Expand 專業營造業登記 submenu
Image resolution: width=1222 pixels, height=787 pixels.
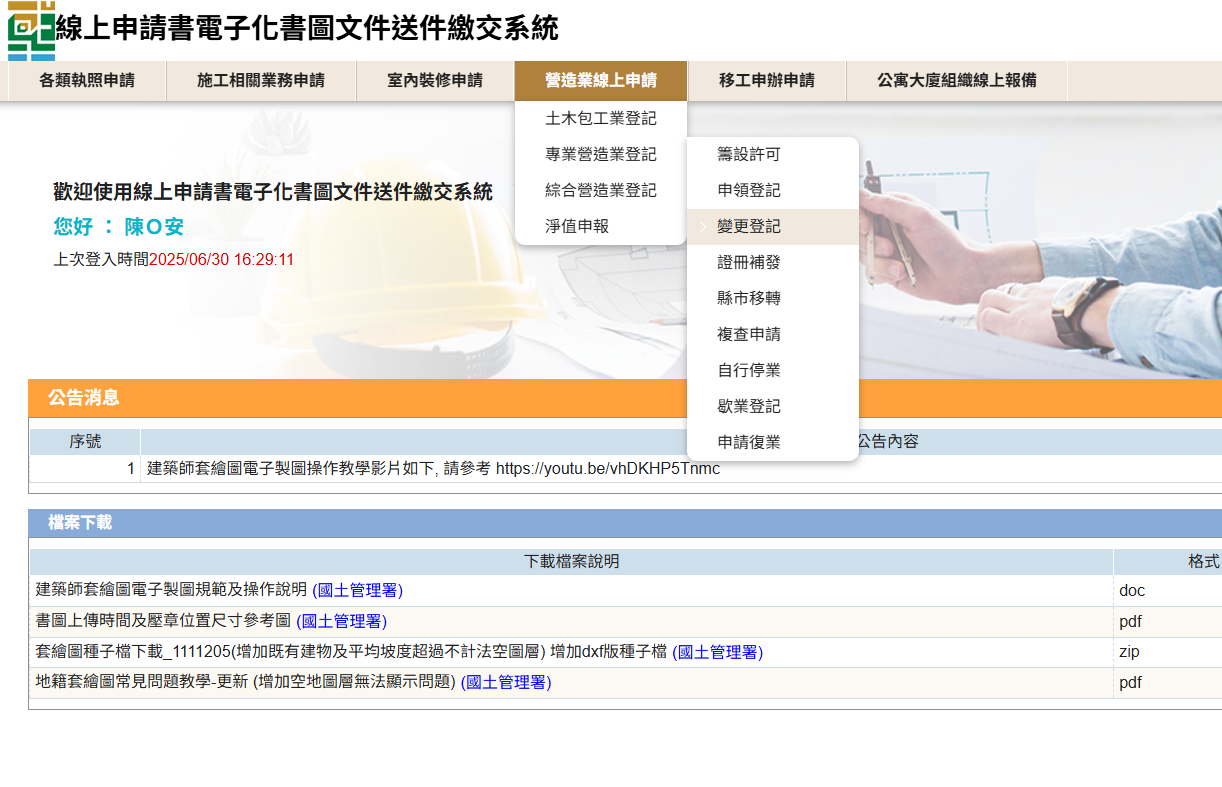pyautogui.click(x=600, y=155)
